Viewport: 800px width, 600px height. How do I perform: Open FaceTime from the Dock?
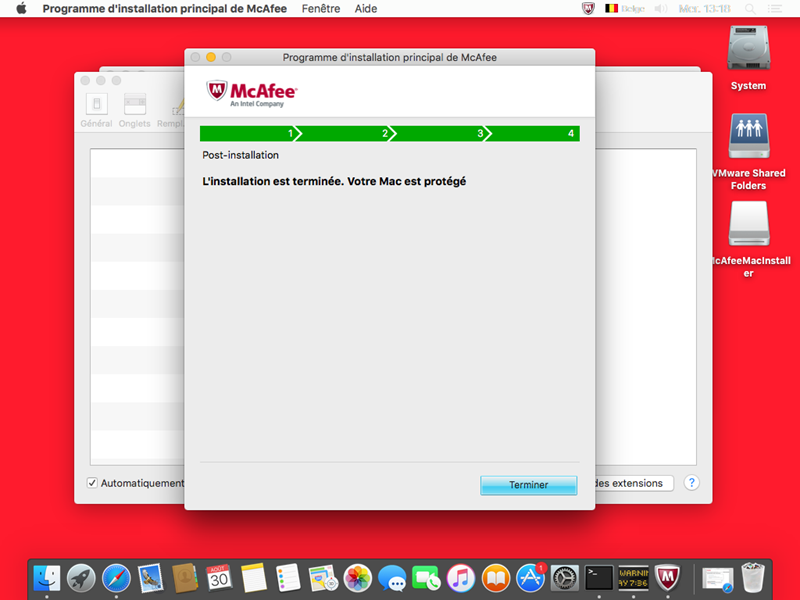point(427,578)
